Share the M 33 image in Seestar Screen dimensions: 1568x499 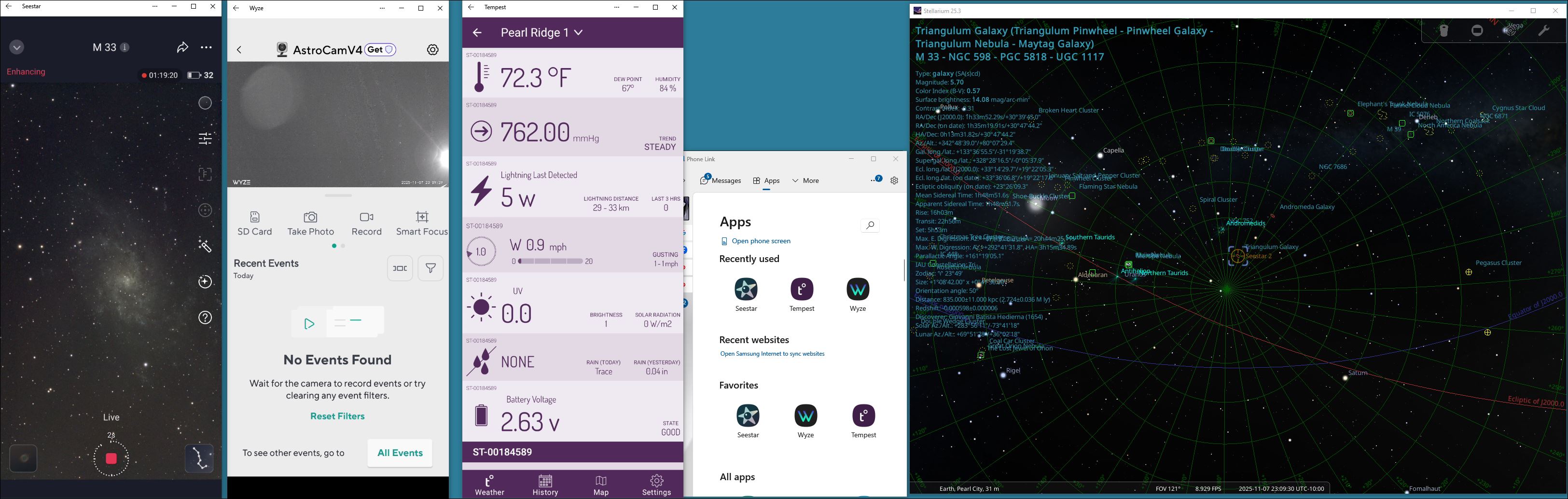[x=182, y=47]
